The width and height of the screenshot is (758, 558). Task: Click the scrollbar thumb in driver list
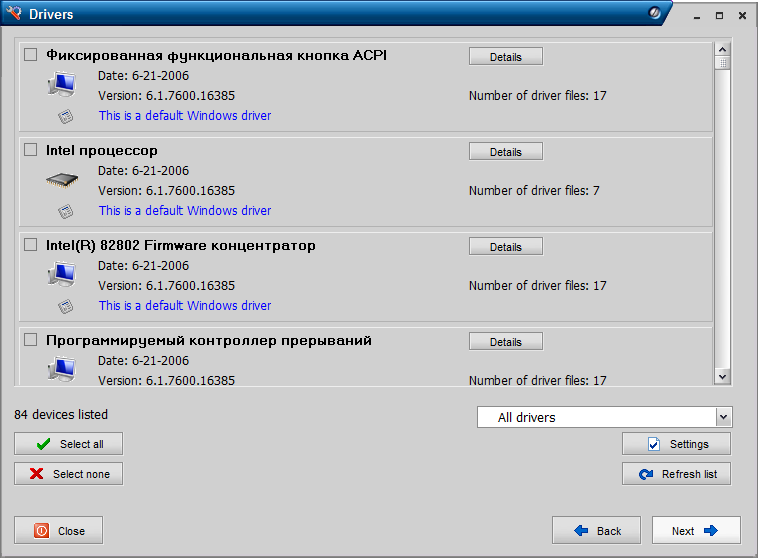[722, 63]
